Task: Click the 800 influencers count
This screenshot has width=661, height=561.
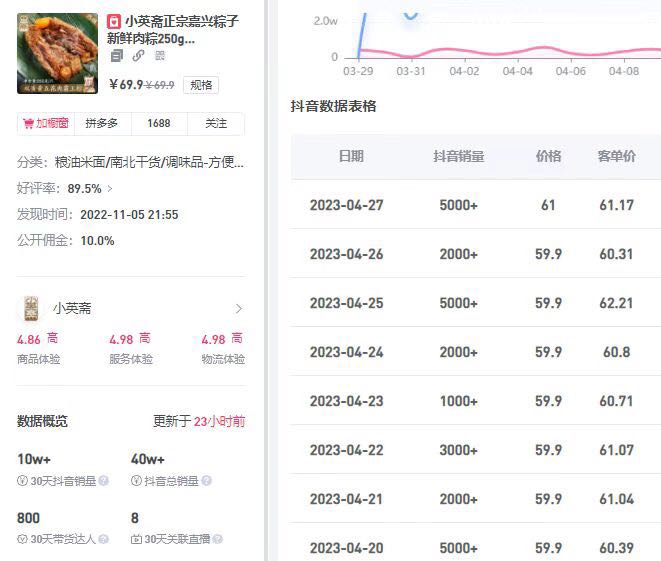Action: pyautogui.click(x=28, y=518)
